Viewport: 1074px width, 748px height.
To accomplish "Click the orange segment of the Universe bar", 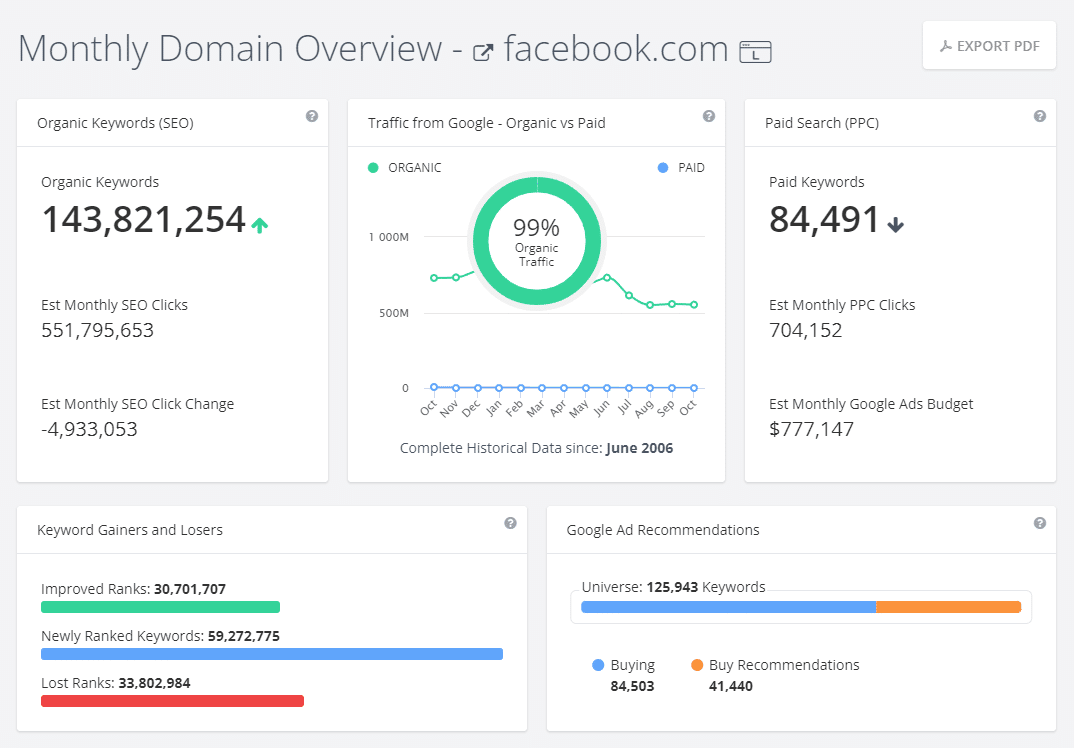I will [948, 607].
